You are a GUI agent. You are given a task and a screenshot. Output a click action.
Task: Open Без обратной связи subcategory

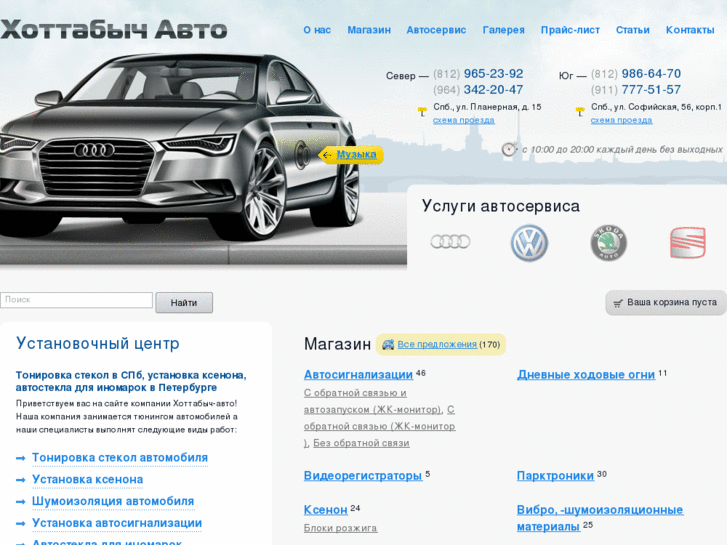click(x=361, y=443)
